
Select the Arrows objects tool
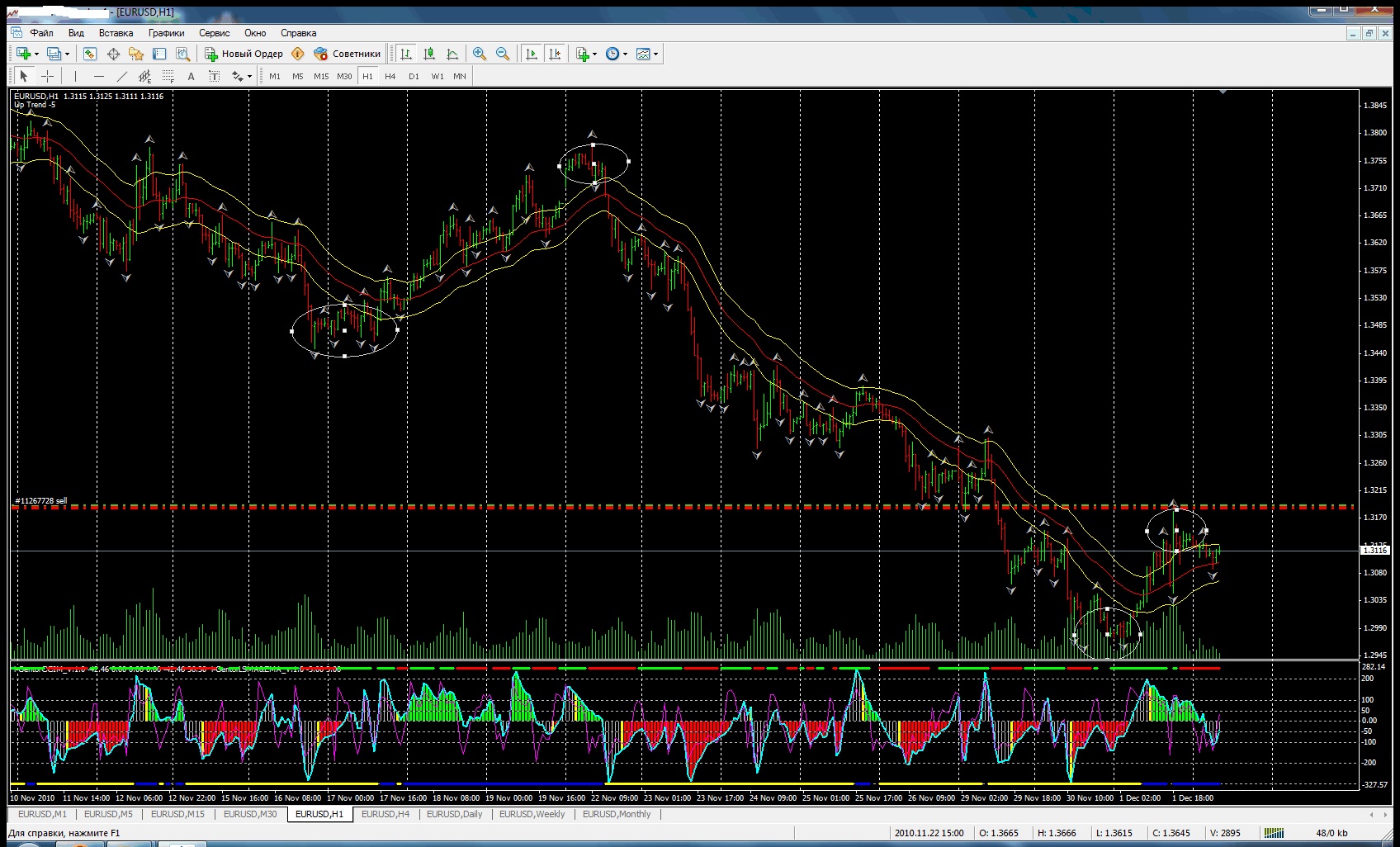238,76
